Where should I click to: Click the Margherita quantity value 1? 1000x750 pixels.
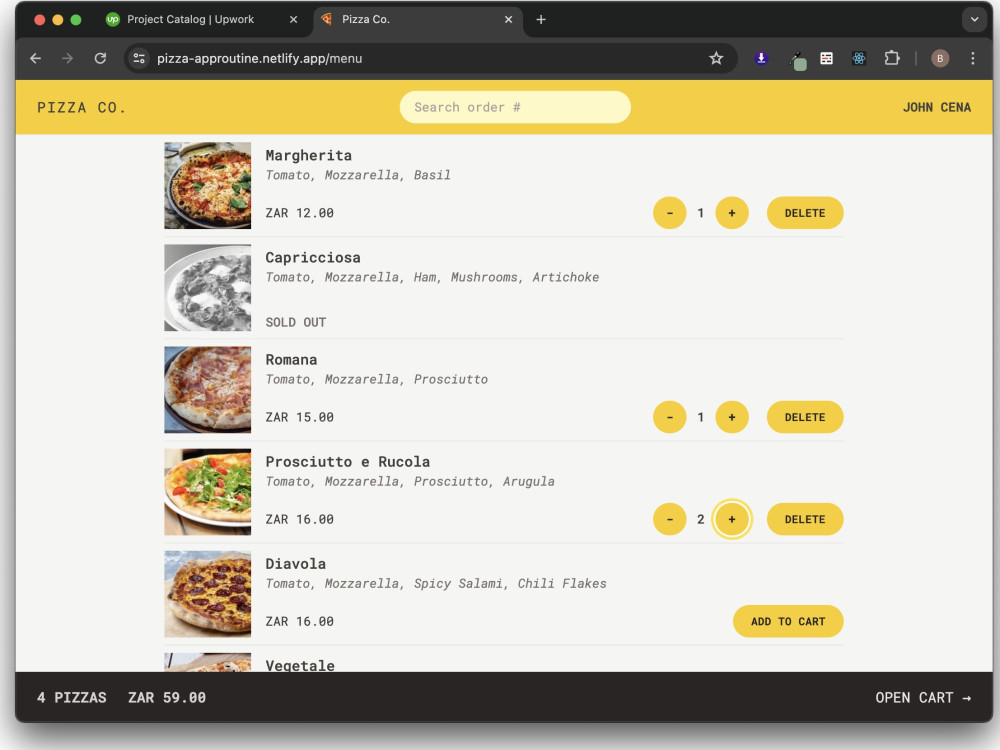click(700, 213)
